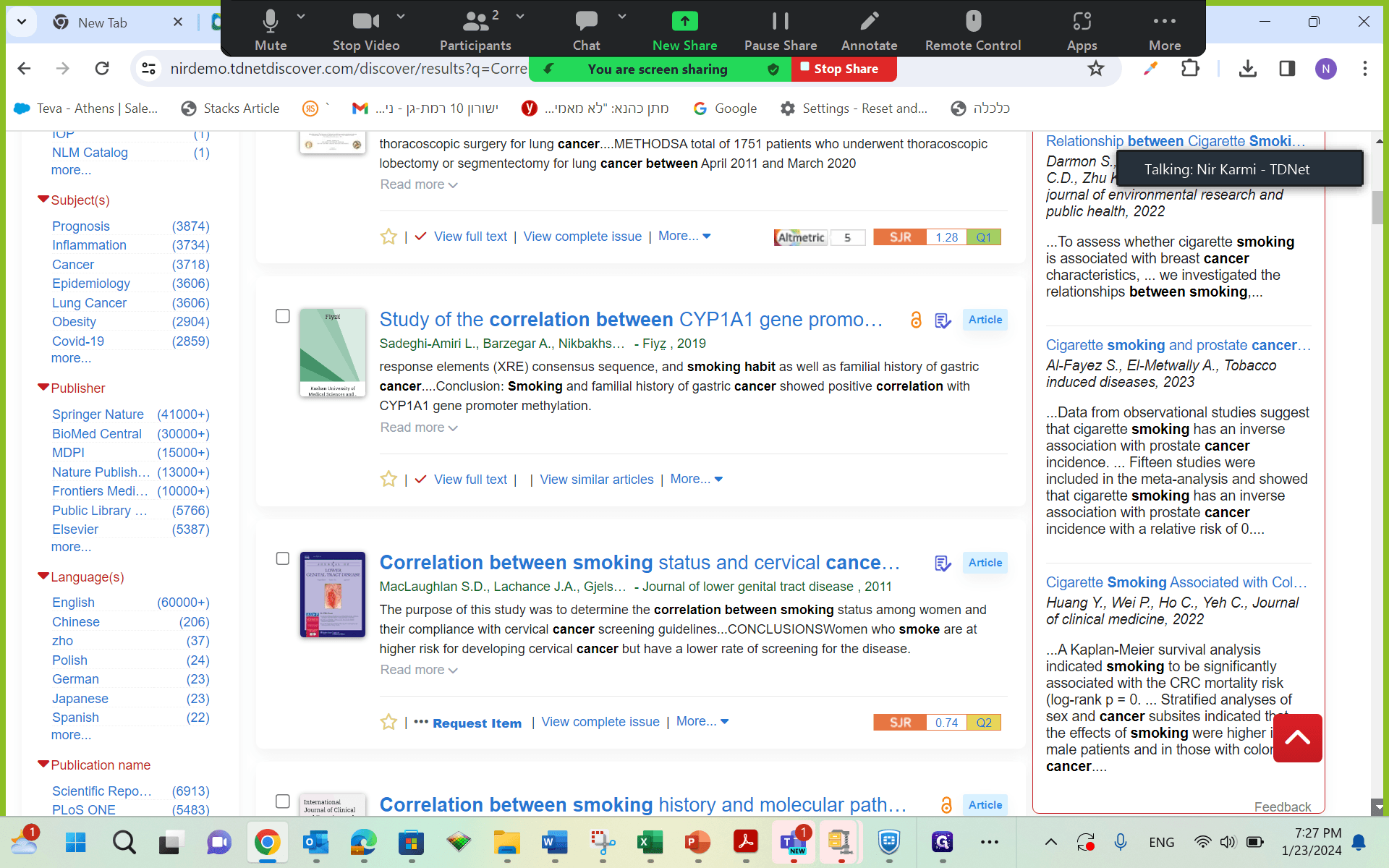This screenshot has width=1389, height=868.
Task: Filter by Springer Nature publisher
Action: [x=98, y=414]
